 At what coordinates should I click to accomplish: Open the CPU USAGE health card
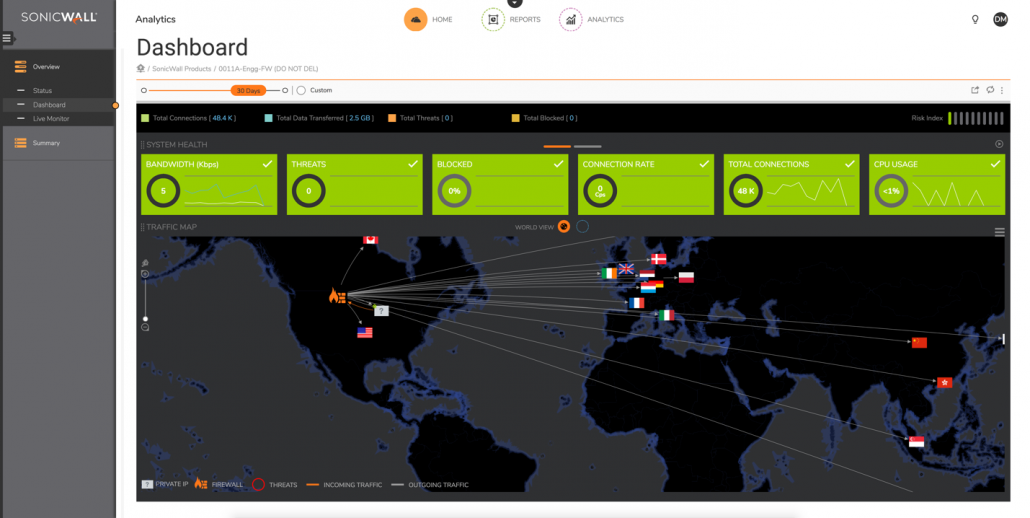937,184
